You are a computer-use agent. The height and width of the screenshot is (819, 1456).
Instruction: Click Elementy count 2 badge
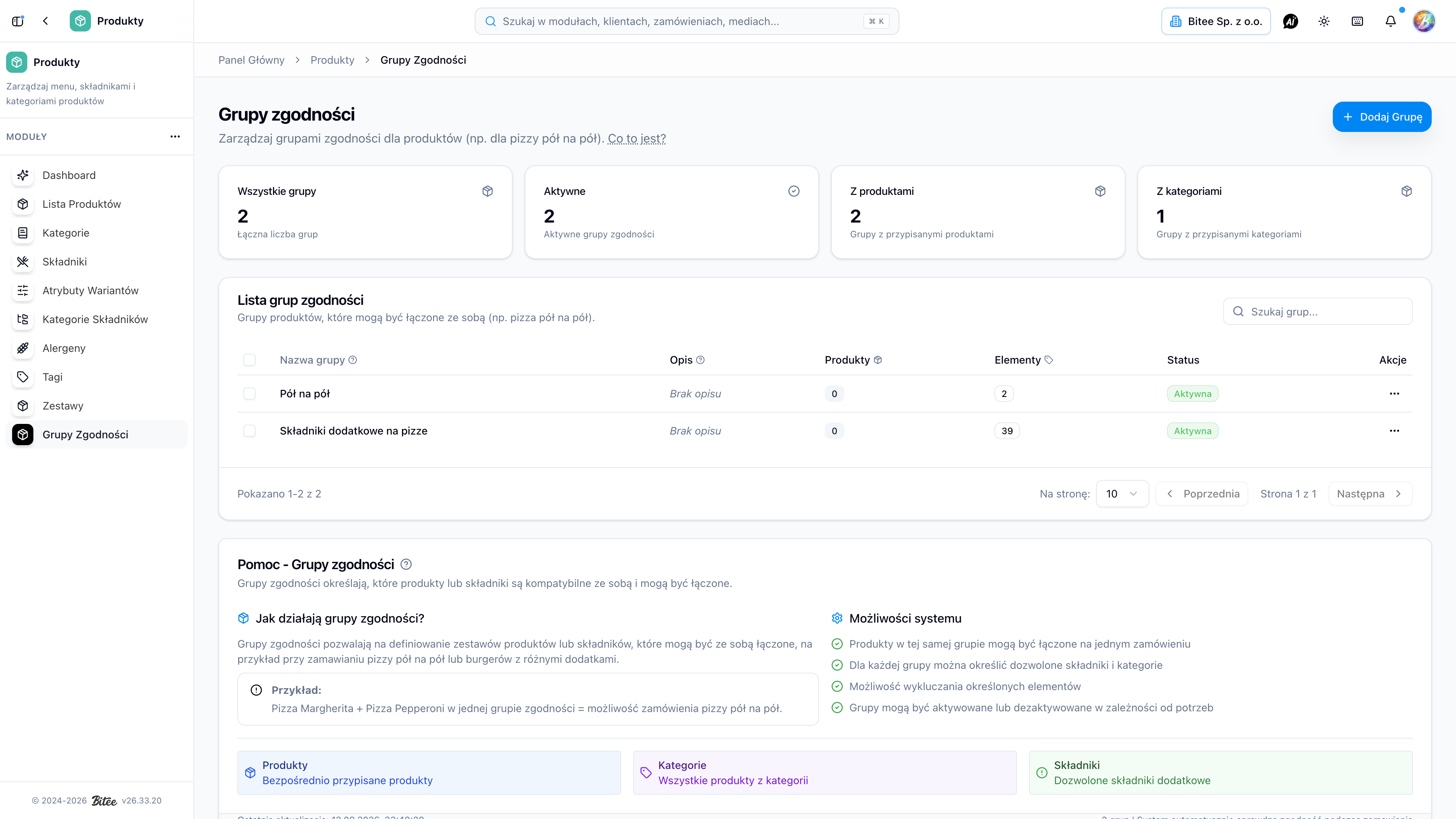[1004, 394]
